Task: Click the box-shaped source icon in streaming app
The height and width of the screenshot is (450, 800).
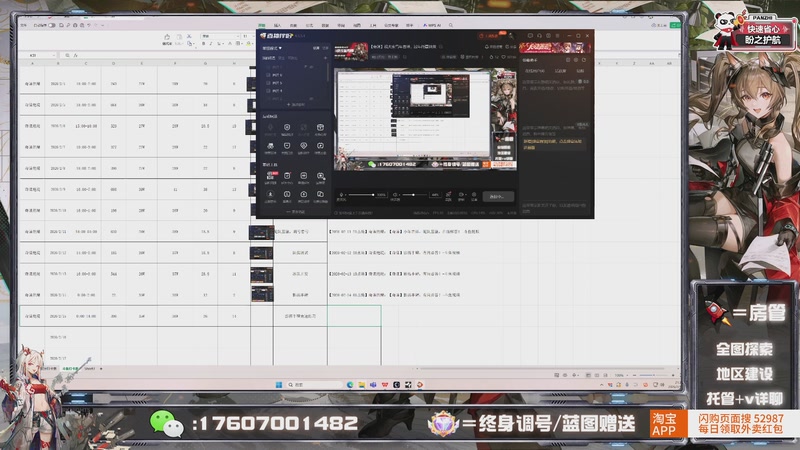Action: (320, 127)
